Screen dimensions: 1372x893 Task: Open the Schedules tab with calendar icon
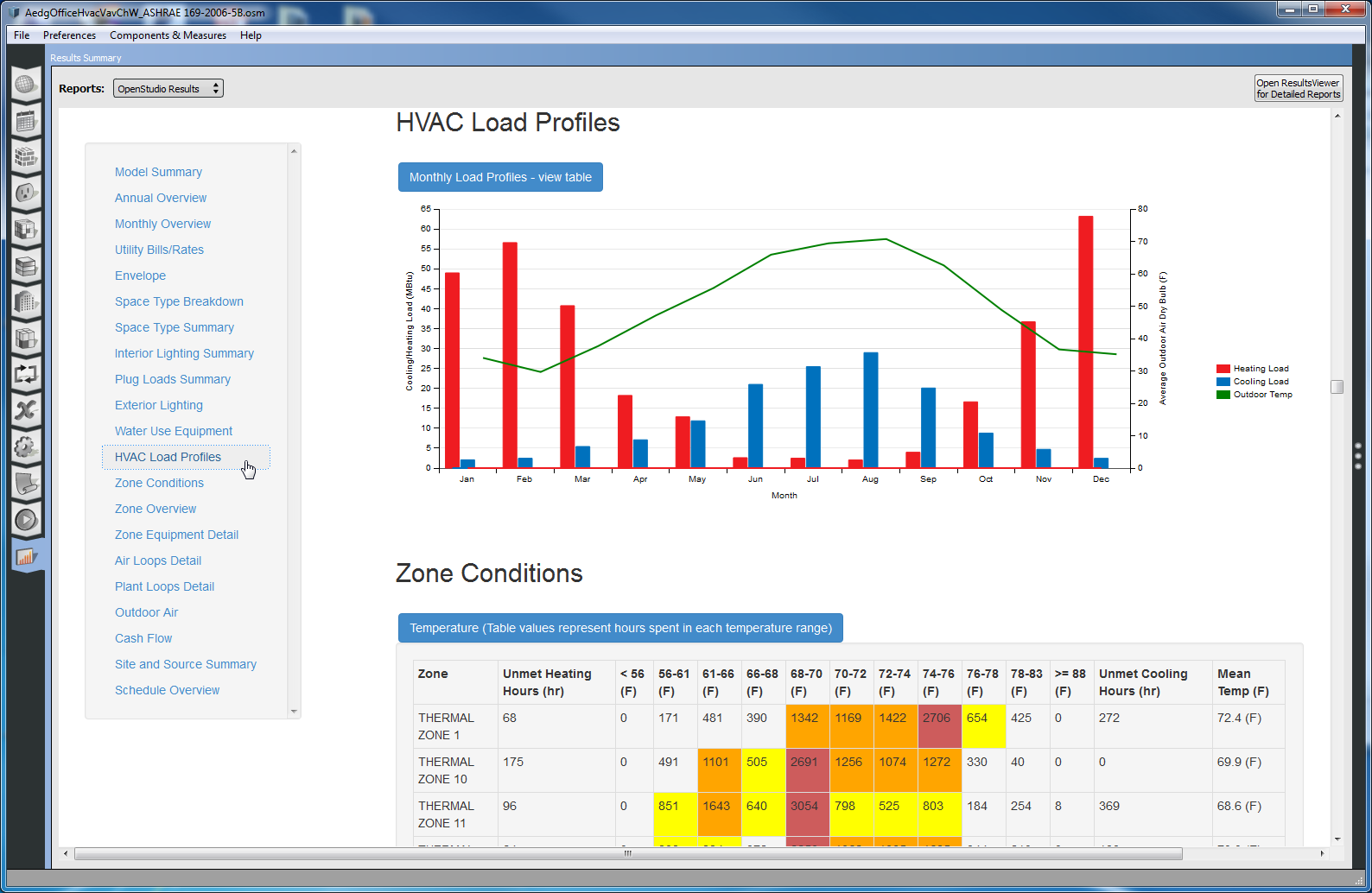(26, 121)
